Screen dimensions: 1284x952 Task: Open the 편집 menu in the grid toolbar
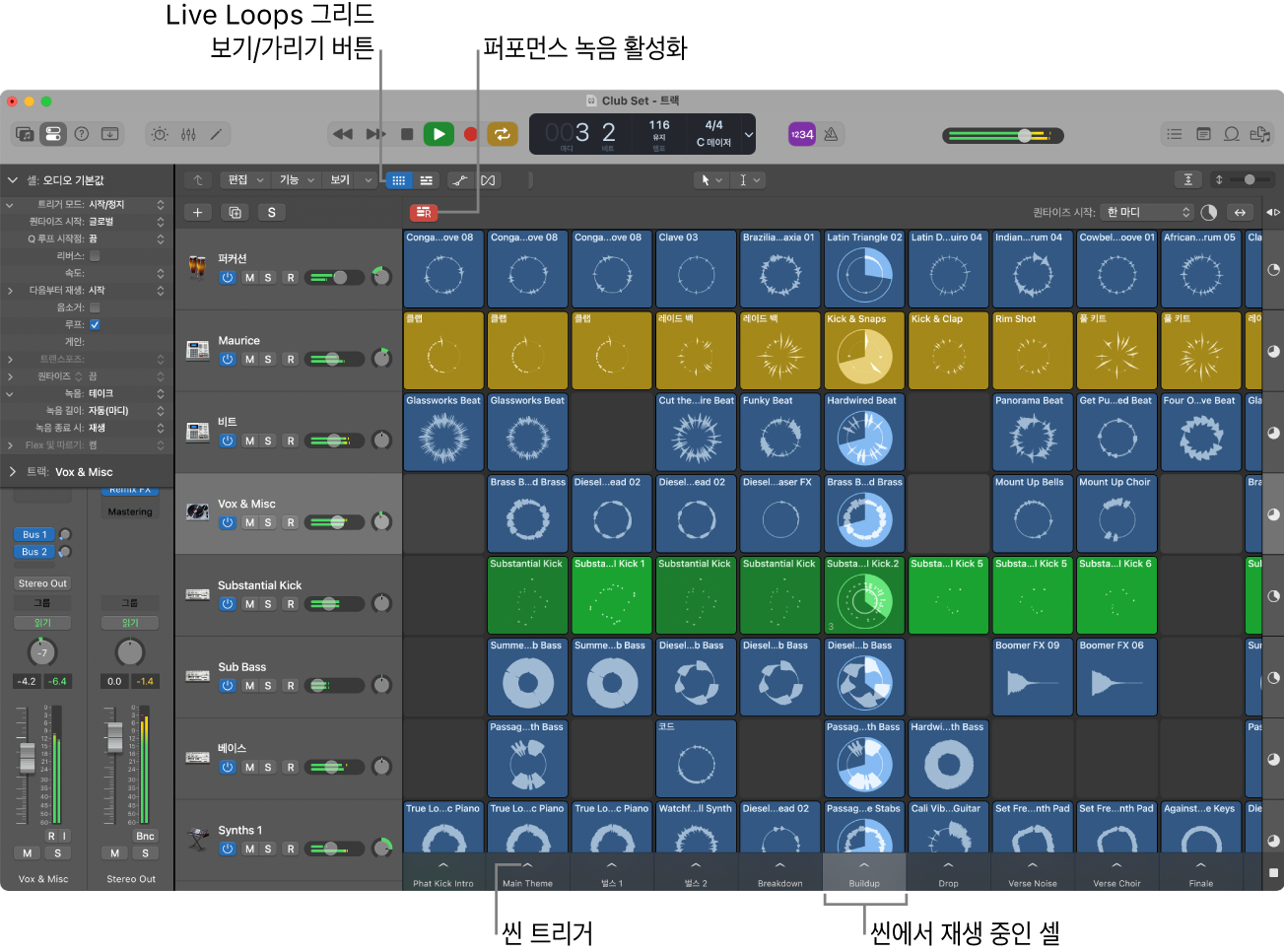245,180
